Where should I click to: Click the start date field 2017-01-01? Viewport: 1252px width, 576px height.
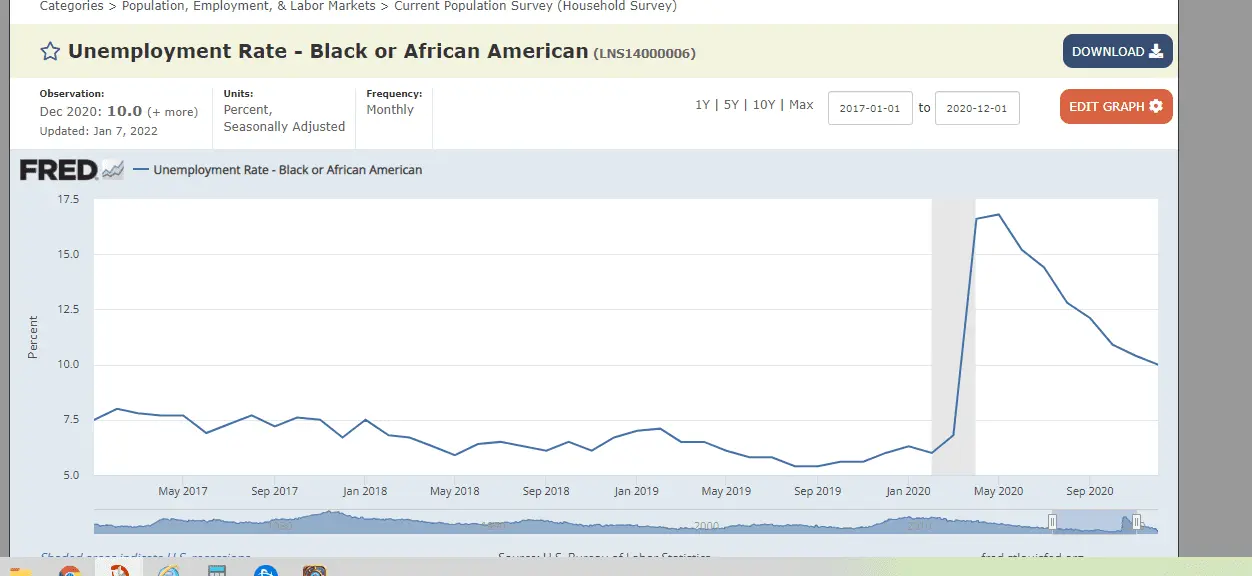coord(870,108)
